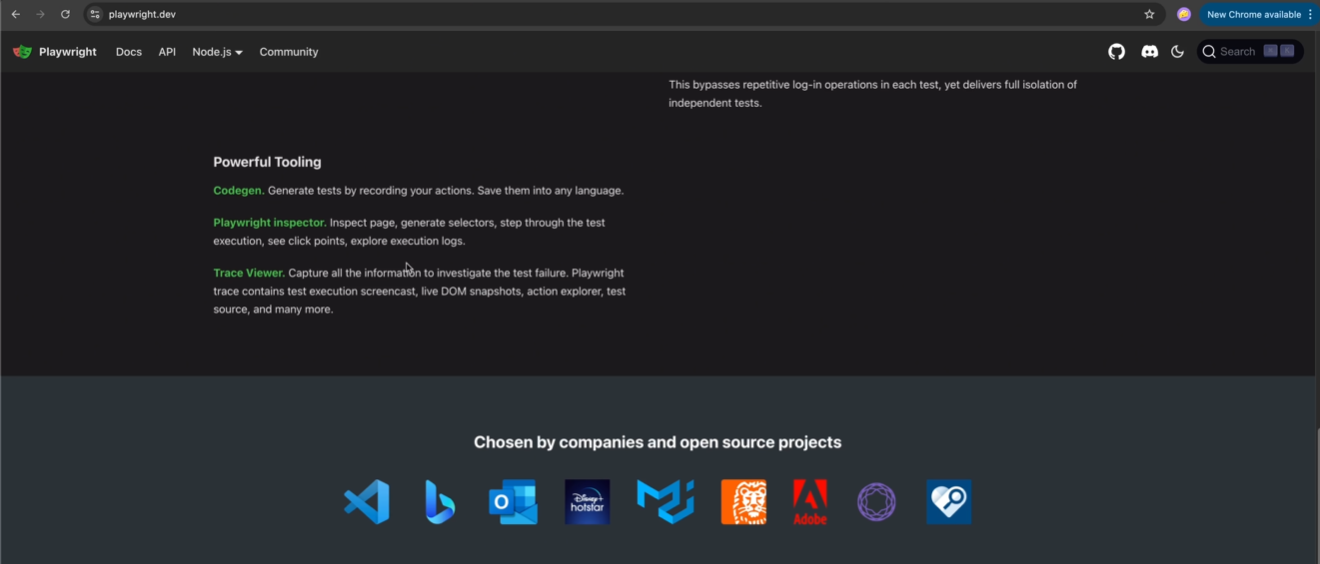Click the Material UI logo
This screenshot has width=1320, height=564.
coord(665,502)
